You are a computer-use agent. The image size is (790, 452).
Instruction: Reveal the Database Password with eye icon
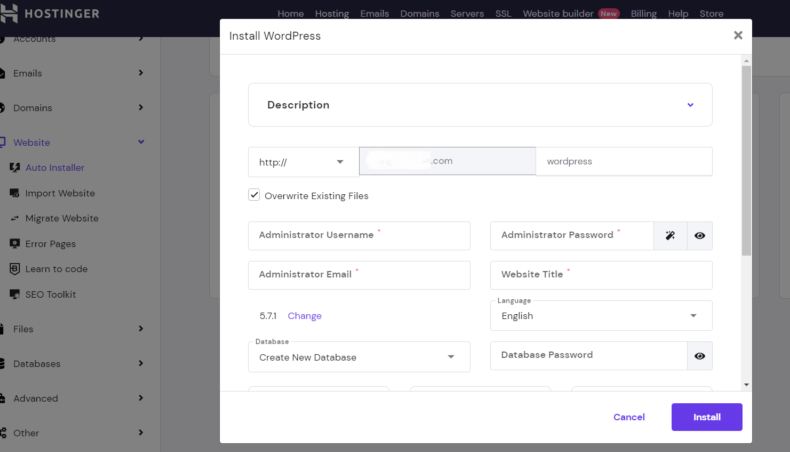(699, 356)
